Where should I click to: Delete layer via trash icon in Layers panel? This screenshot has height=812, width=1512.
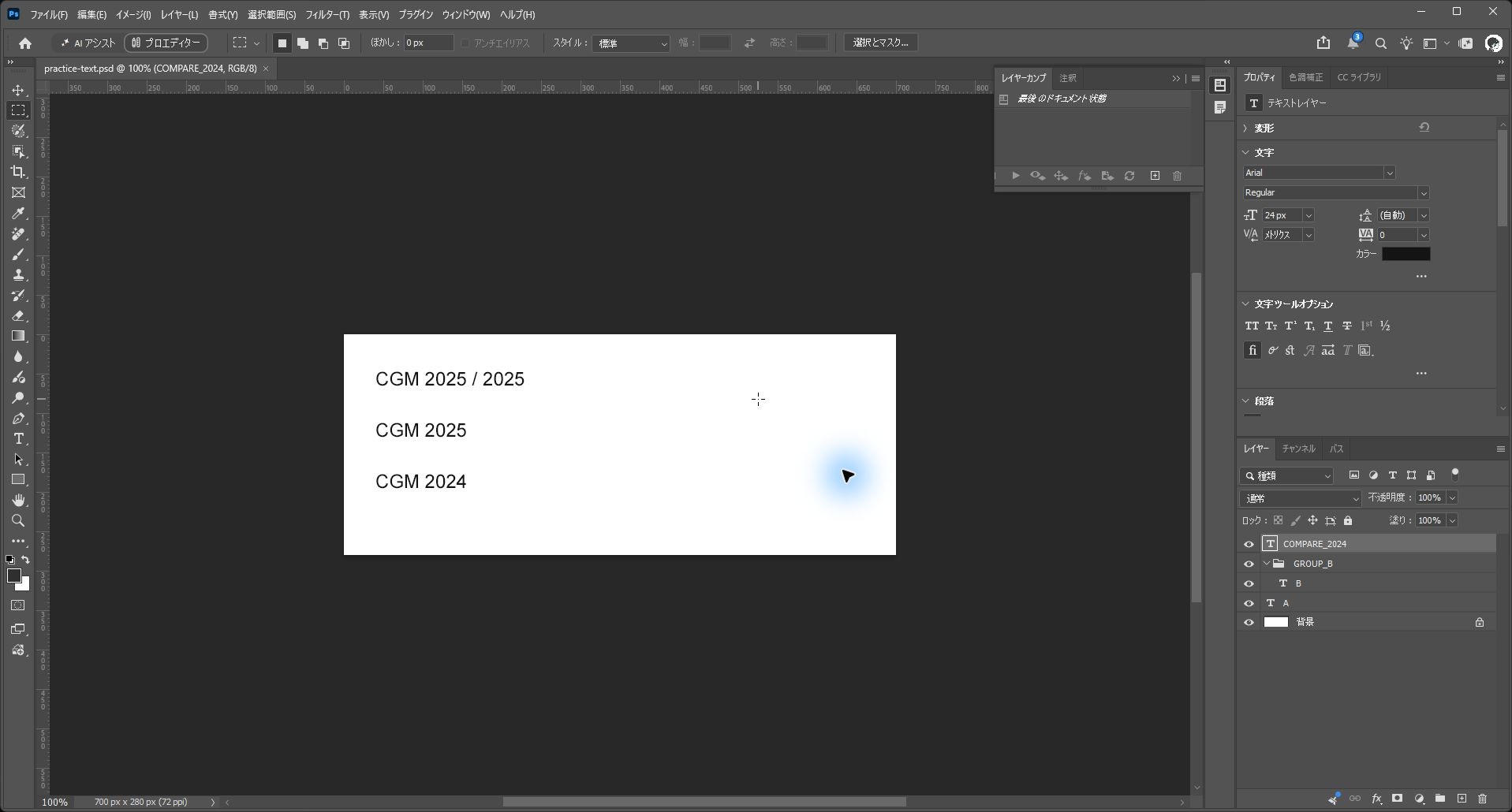[x=1482, y=799]
